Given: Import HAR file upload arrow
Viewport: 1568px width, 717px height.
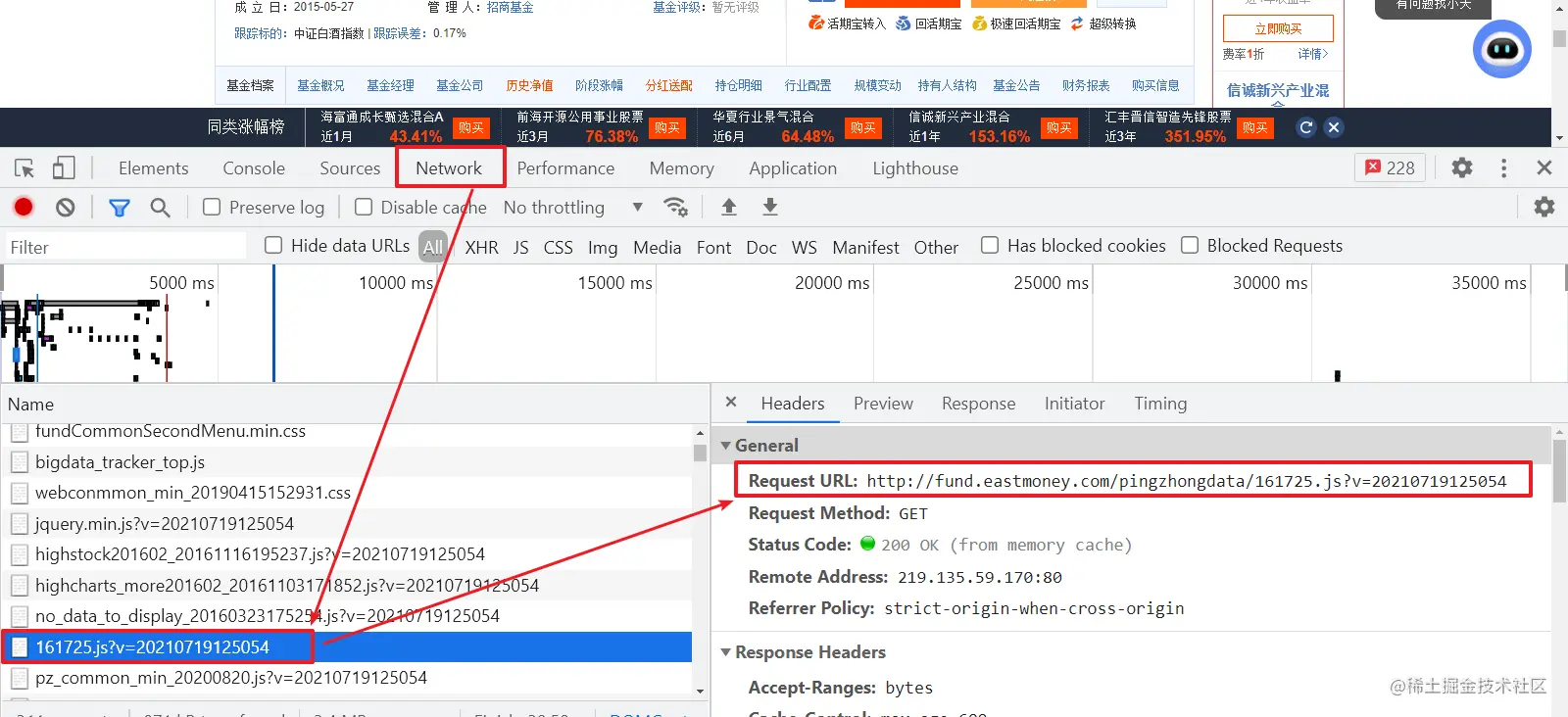Looking at the screenshot, I should coord(729,207).
